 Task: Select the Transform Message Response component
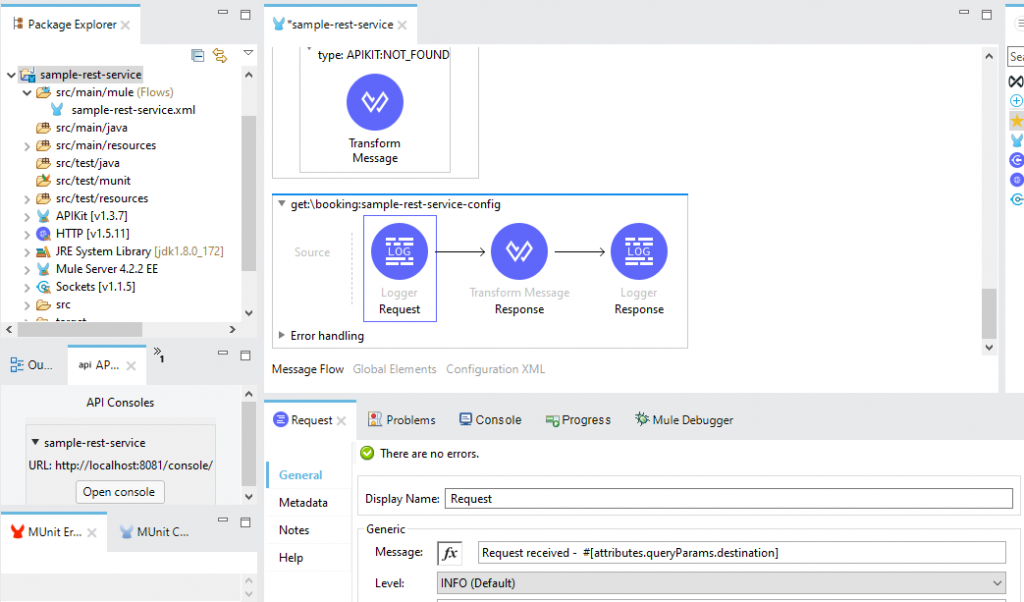pos(519,251)
